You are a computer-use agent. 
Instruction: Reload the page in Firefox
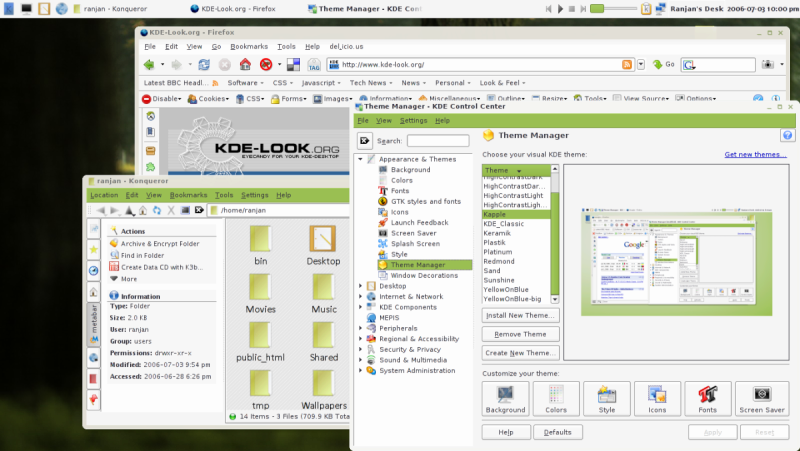(x=204, y=65)
